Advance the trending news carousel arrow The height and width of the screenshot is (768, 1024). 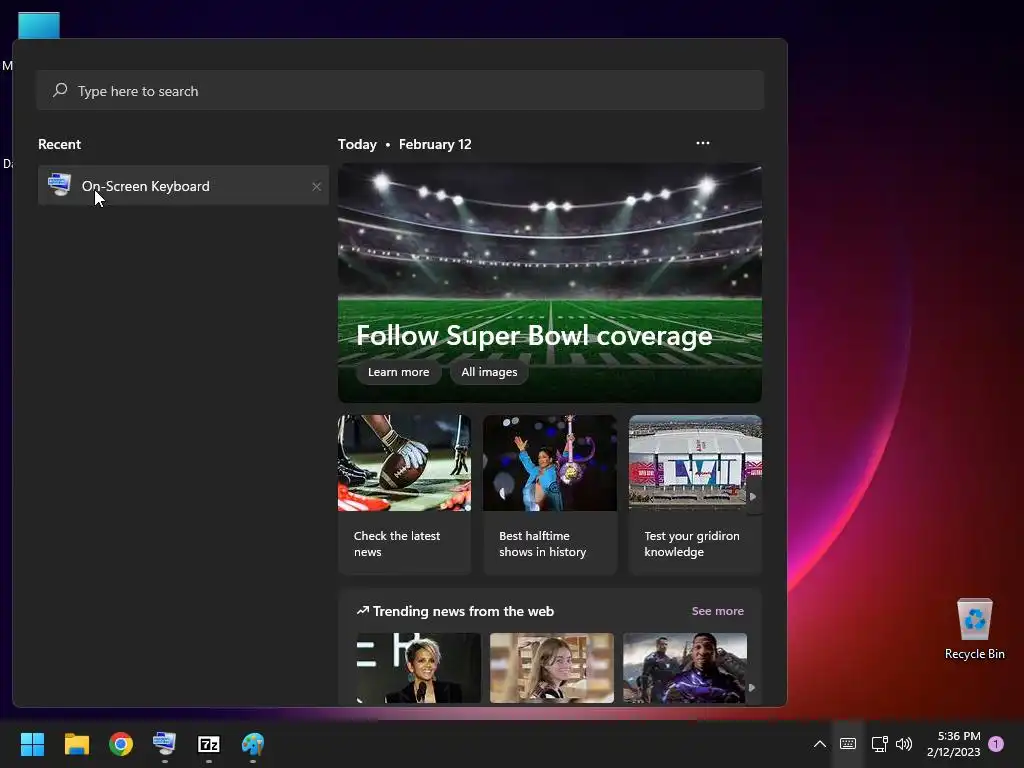tap(752, 687)
